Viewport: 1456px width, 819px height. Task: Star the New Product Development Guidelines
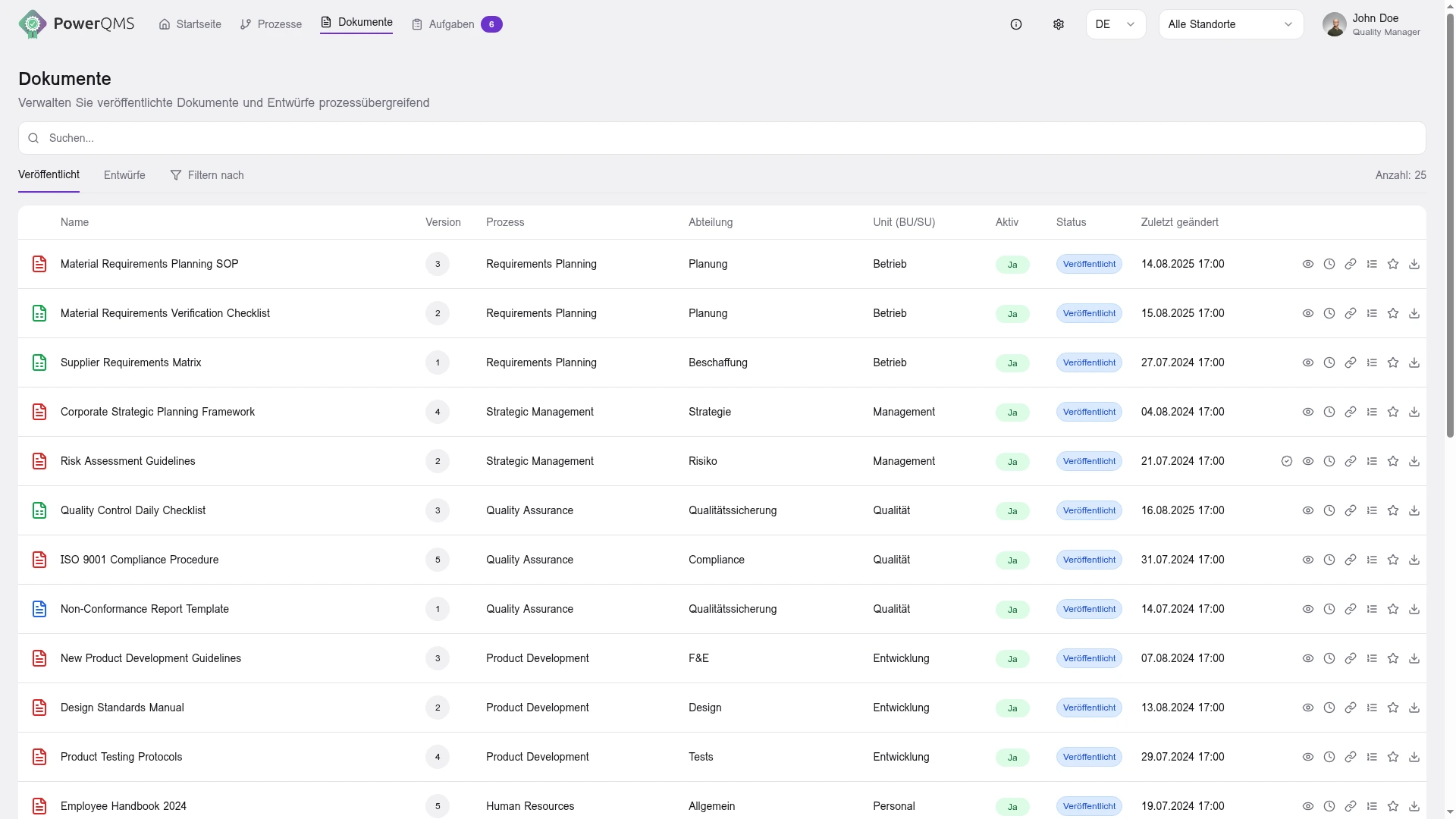pyautogui.click(x=1393, y=658)
